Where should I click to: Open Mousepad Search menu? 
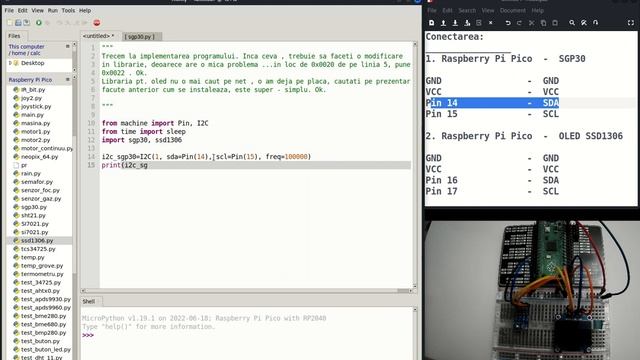pos(467,11)
